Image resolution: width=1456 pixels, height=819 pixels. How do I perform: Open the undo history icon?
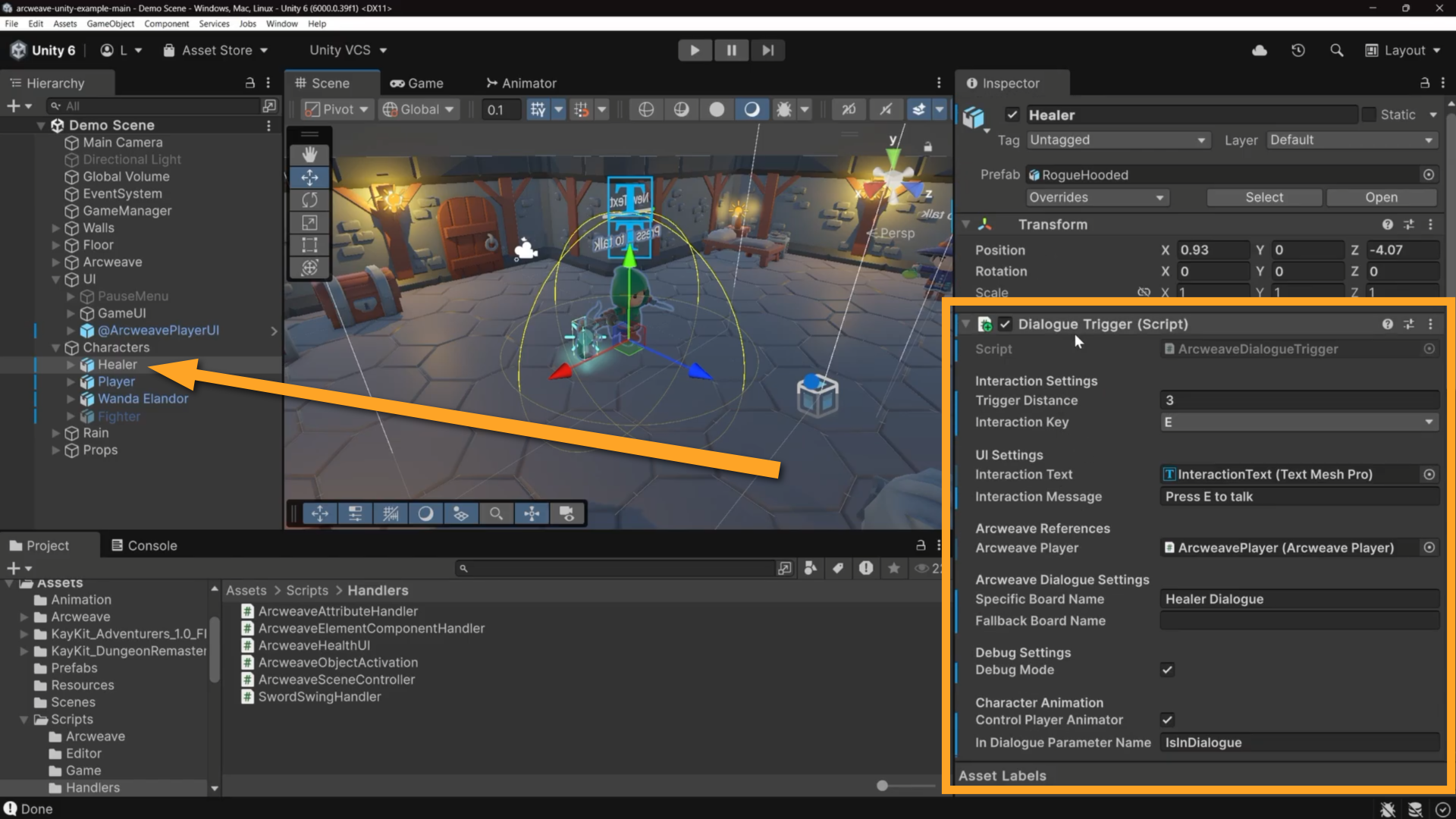pos(1298,50)
